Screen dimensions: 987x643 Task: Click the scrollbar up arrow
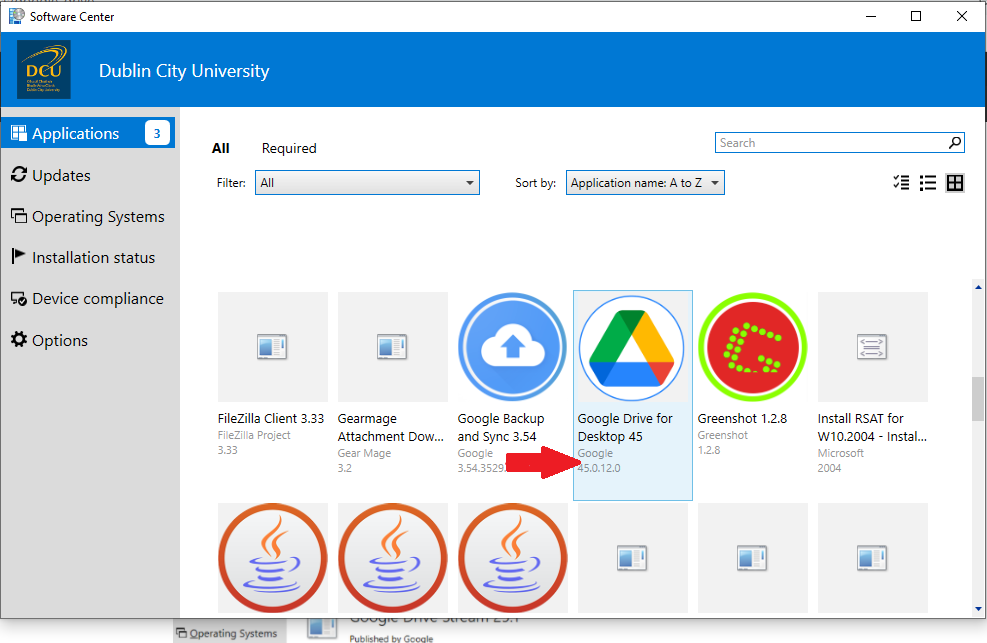pos(978,287)
